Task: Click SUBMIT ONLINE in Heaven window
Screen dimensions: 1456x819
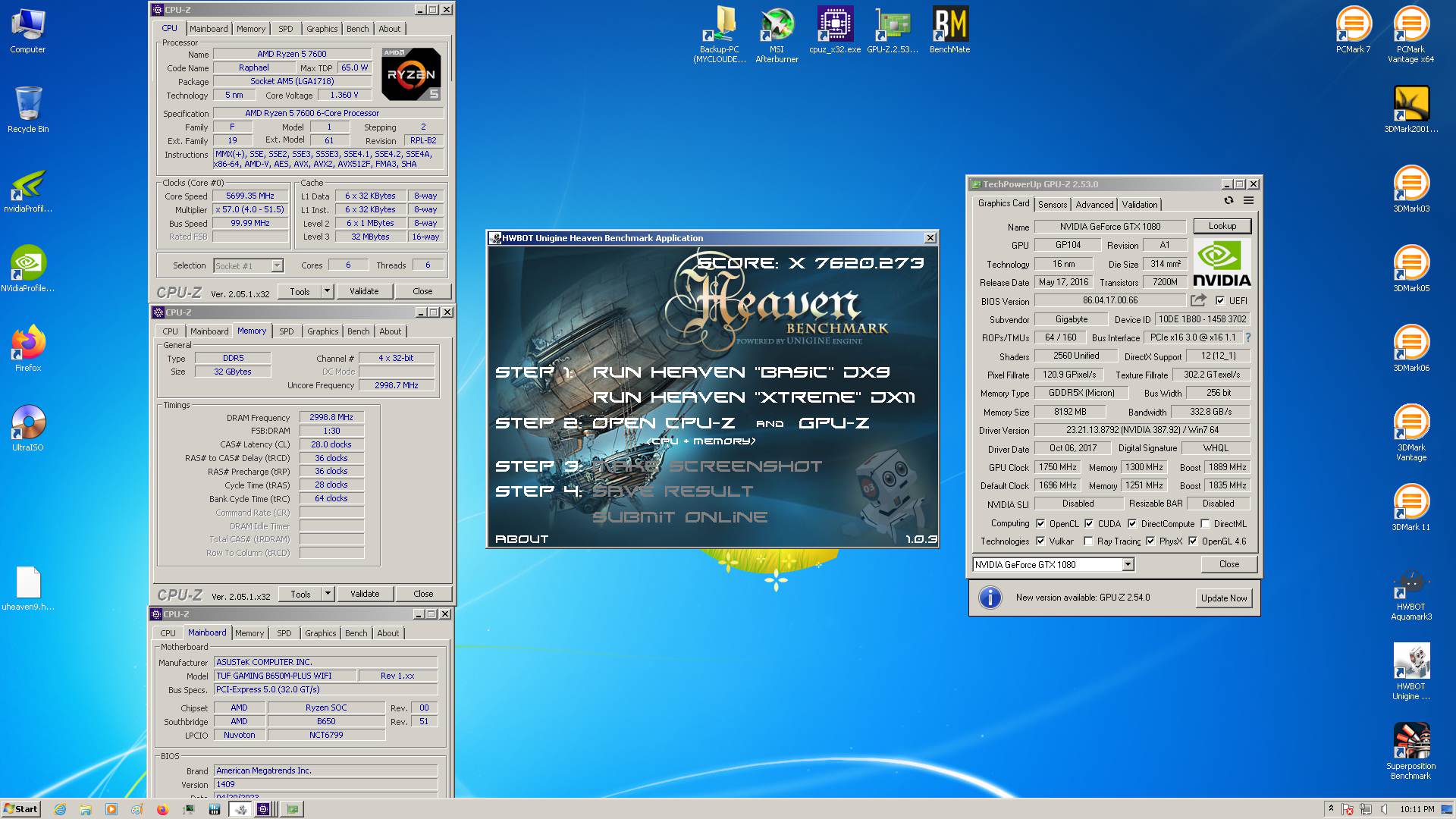Action: point(679,517)
